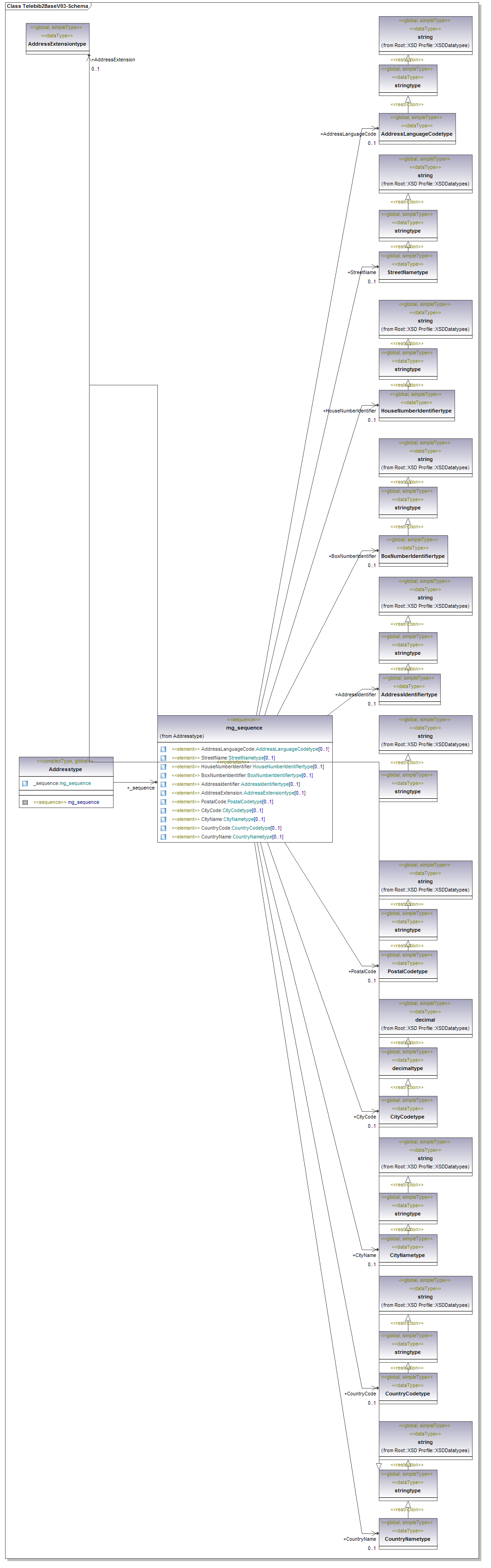This screenshot has height=1568, width=491.
Task: Click the AddressExtensiontype class box
Action: [x=57, y=38]
